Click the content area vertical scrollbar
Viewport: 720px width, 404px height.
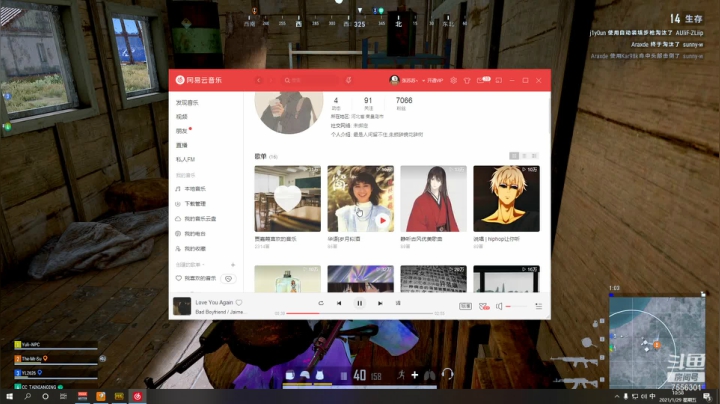click(x=549, y=115)
